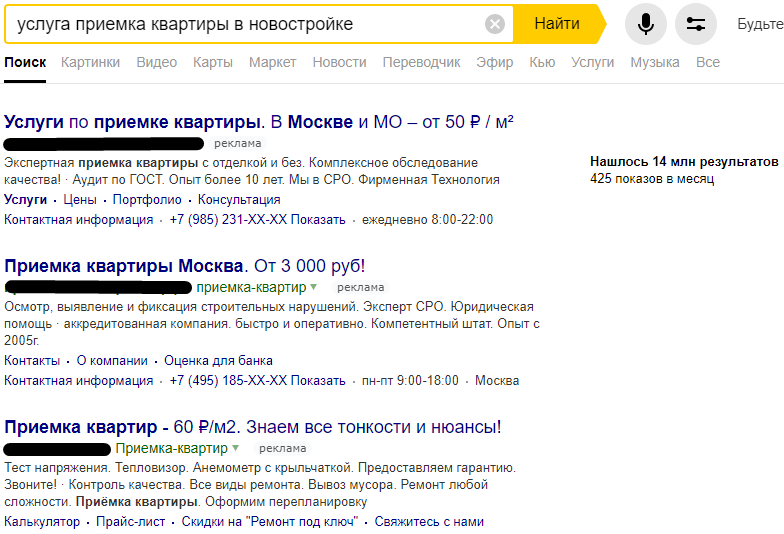Open the Прайс-лист sitelink

pos(130,522)
